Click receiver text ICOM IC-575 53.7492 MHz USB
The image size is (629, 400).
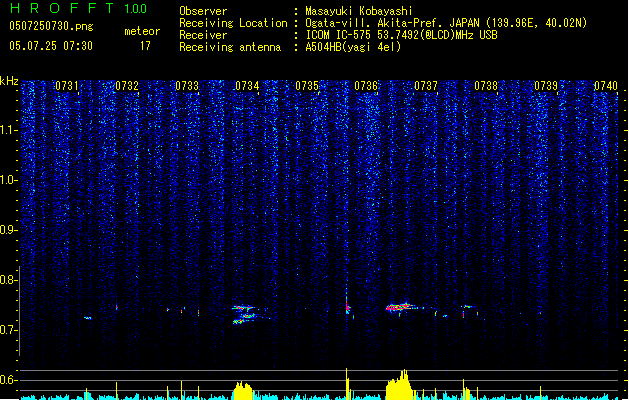(401, 35)
